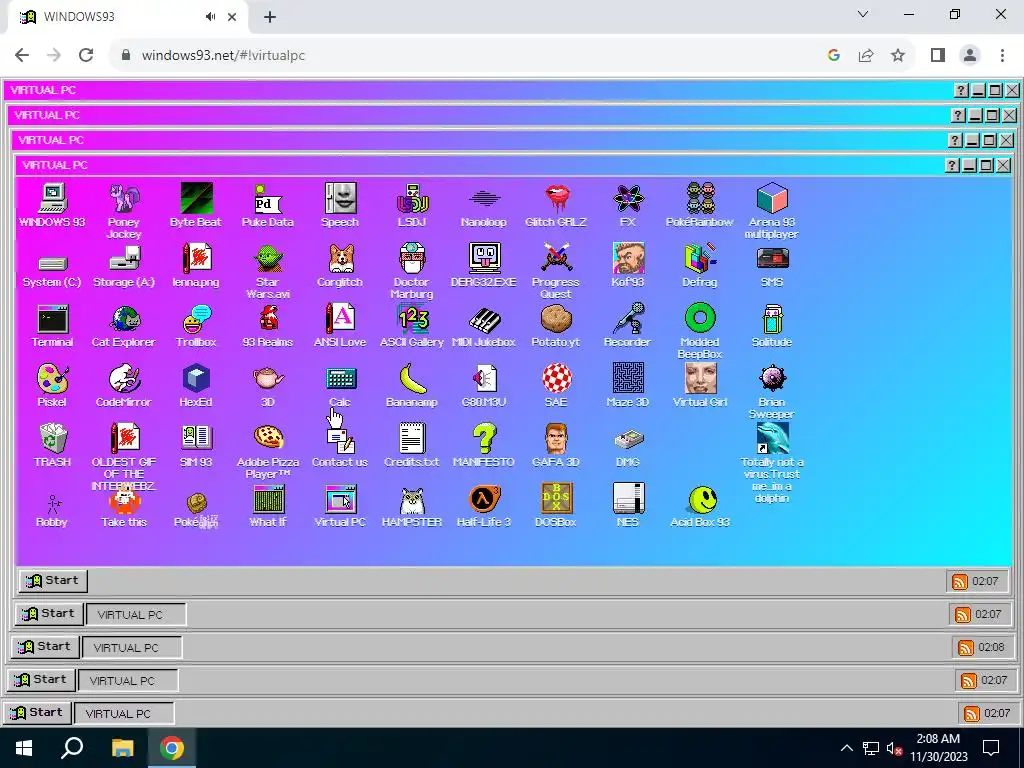
Task: Open Windows Start menu on host taskbar
Action: (24, 748)
